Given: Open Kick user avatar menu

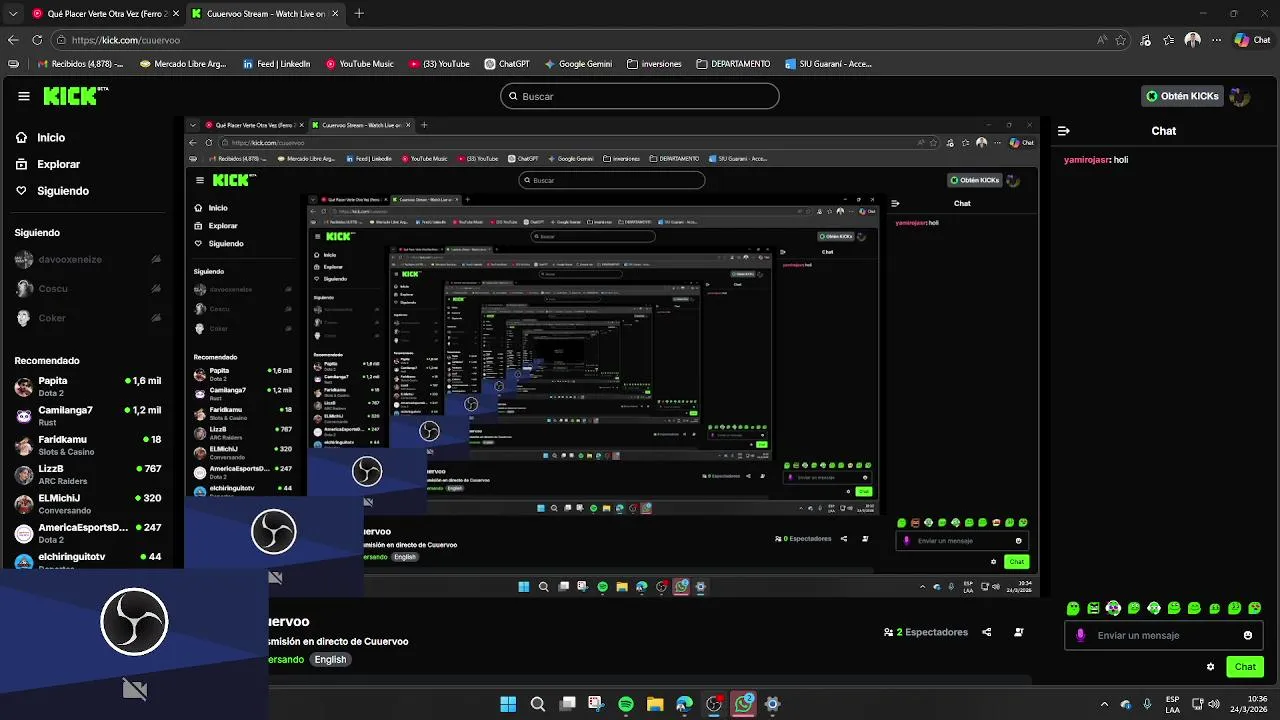Looking at the screenshot, I should (1240, 96).
